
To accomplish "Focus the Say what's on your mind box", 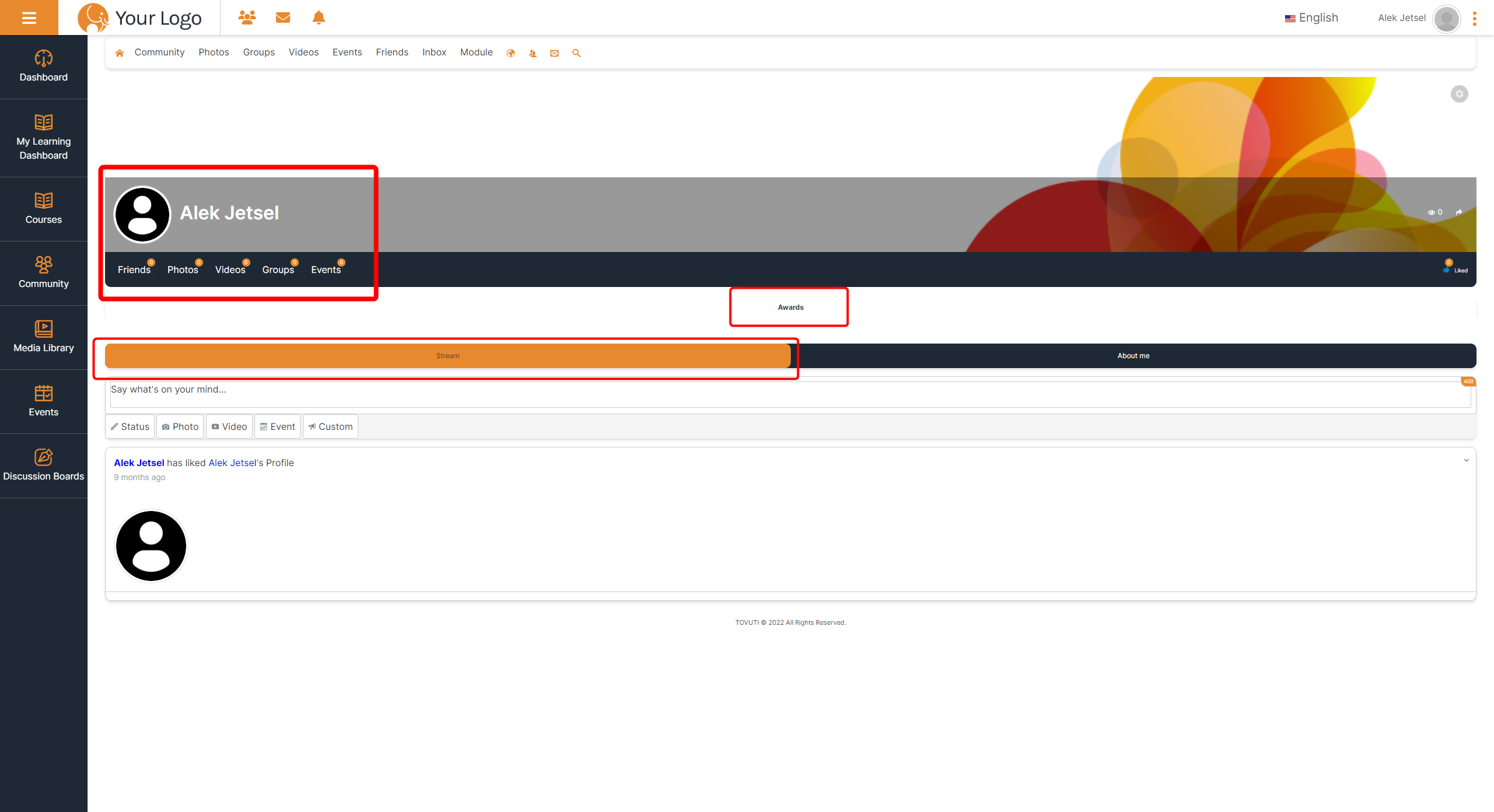I will [790, 394].
